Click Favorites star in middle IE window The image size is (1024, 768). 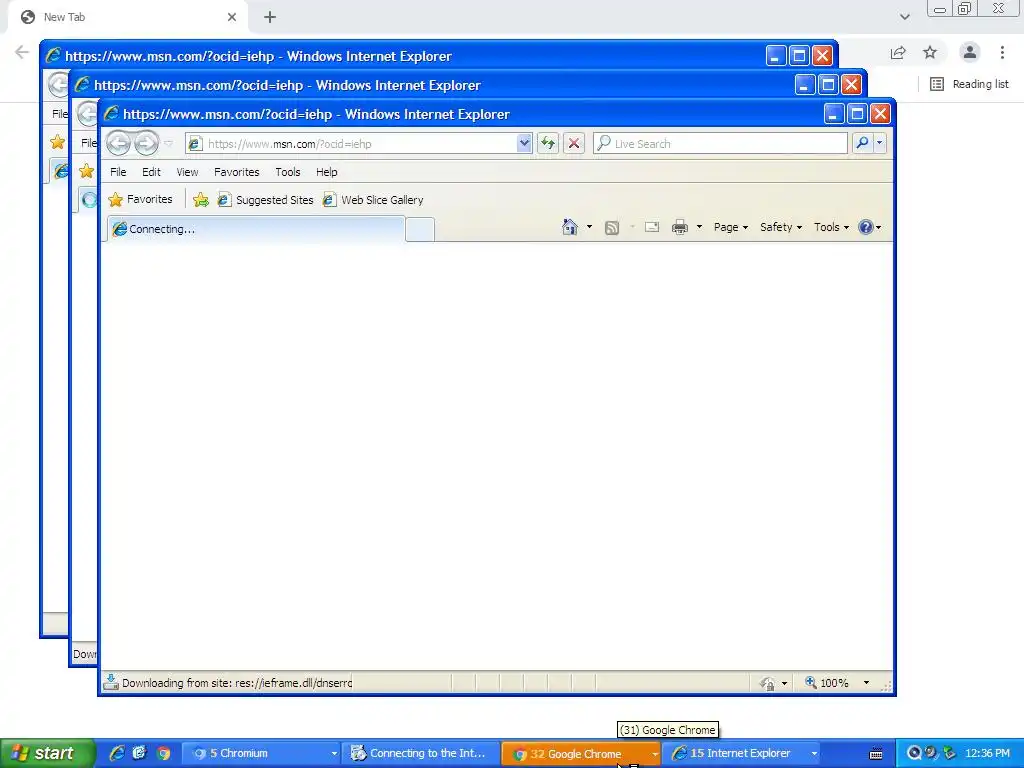pyautogui.click(x=86, y=171)
